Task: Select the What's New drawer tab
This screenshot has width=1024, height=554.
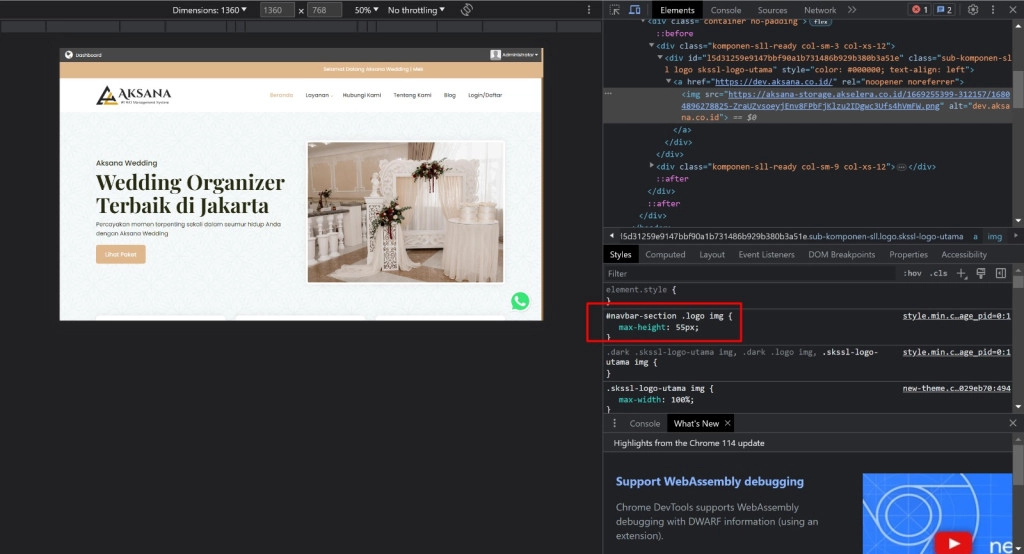Action: pyautogui.click(x=696, y=423)
